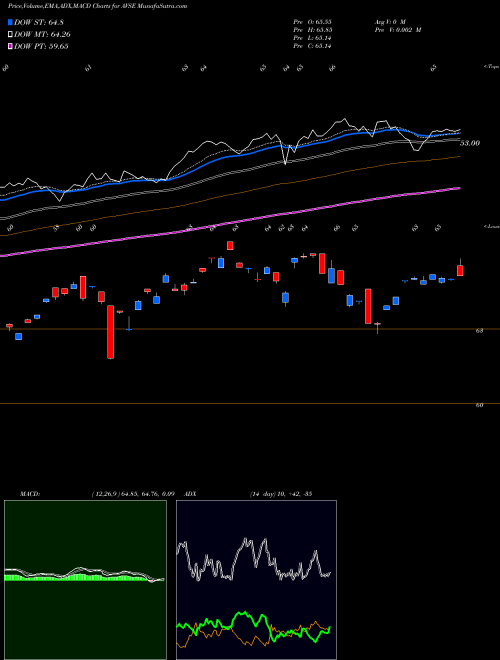This screenshot has width=500, height=660.
Task: Open the dark blue ADX chart panel
Action: (256, 580)
